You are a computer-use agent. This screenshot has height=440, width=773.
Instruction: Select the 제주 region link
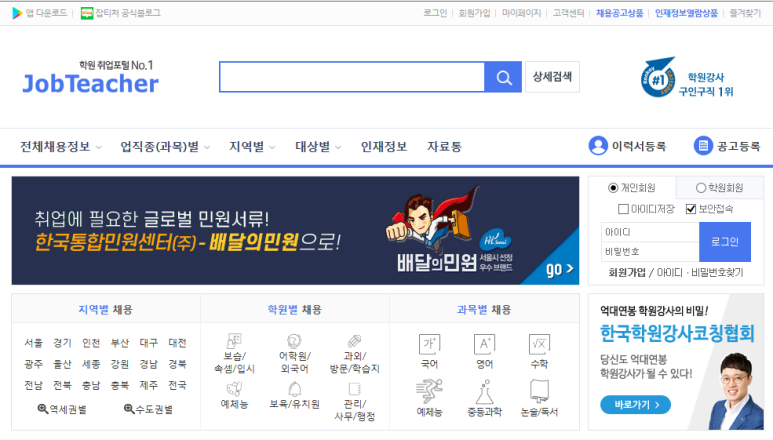[x=148, y=385]
